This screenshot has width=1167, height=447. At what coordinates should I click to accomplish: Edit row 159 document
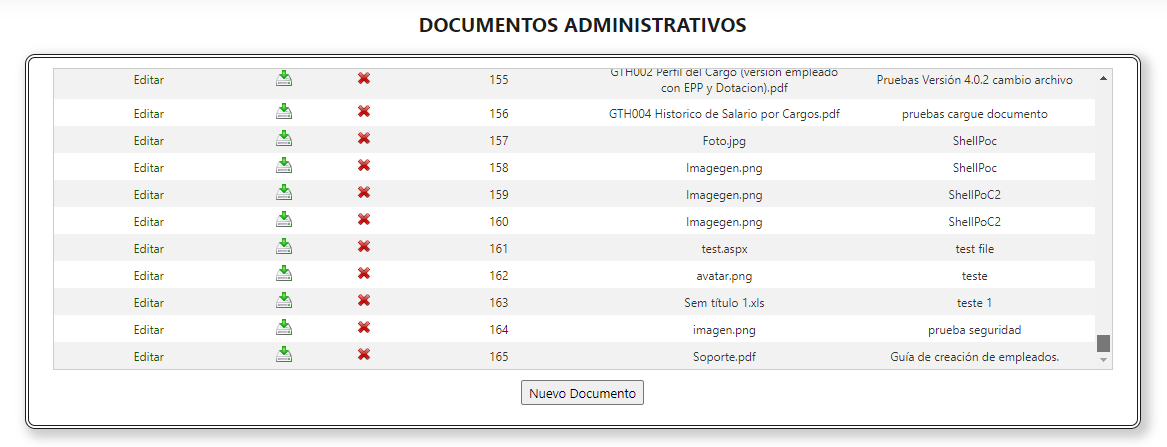pyautogui.click(x=149, y=195)
